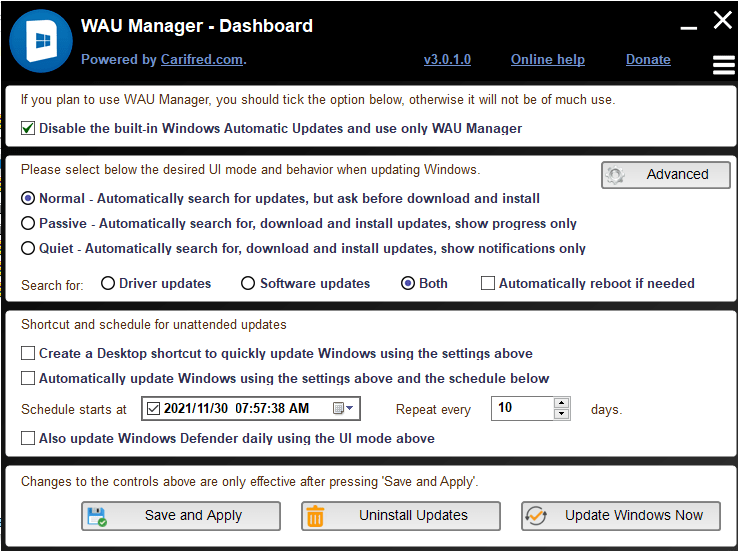The width and height of the screenshot is (738, 551).
Task: Click the Uninstall Updates button
Action: pyautogui.click(x=401, y=516)
